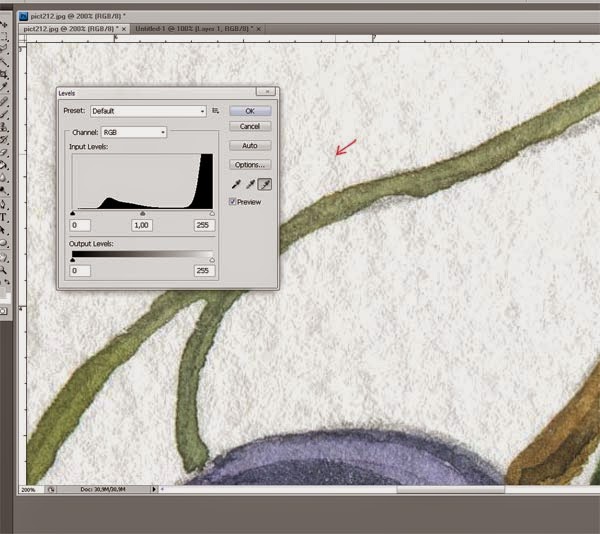The height and width of the screenshot is (534, 600).
Task: Click the horizontal scrollbar thumb
Action: pyautogui.click(x=450, y=489)
